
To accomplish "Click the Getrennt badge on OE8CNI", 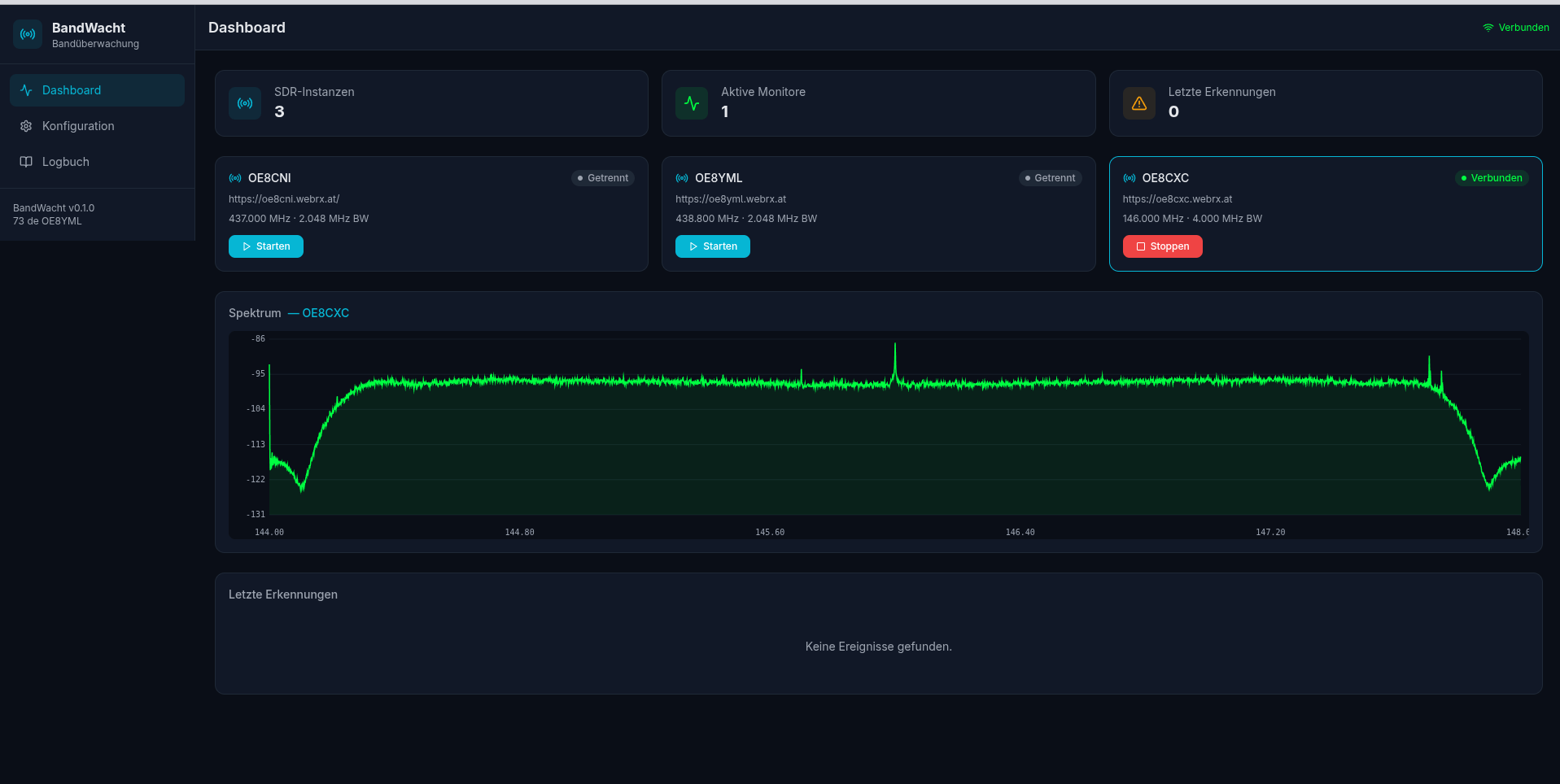I will [602, 178].
